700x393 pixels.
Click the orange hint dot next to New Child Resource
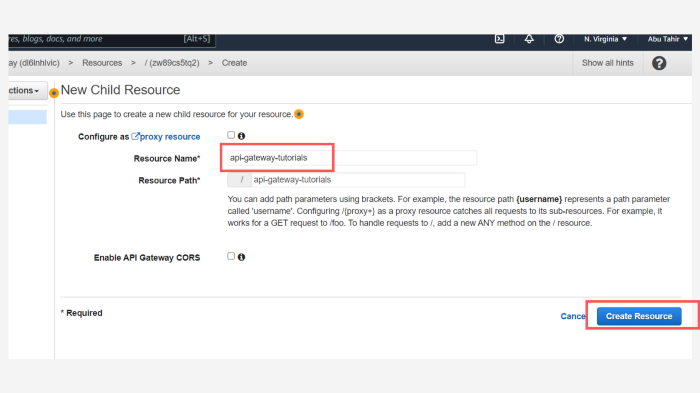(54, 93)
